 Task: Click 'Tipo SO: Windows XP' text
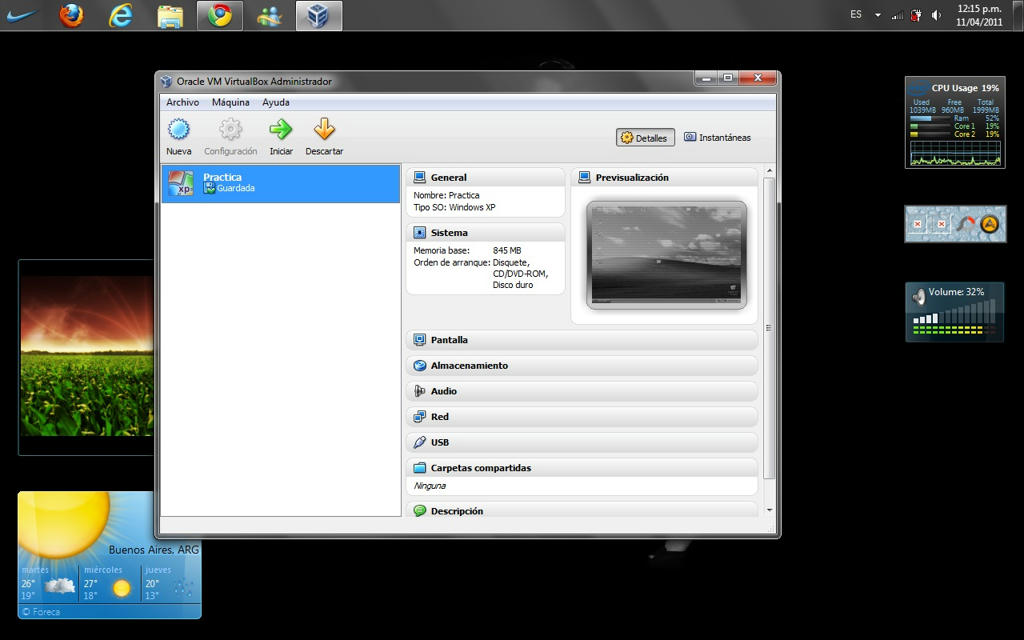coord(455,208)
